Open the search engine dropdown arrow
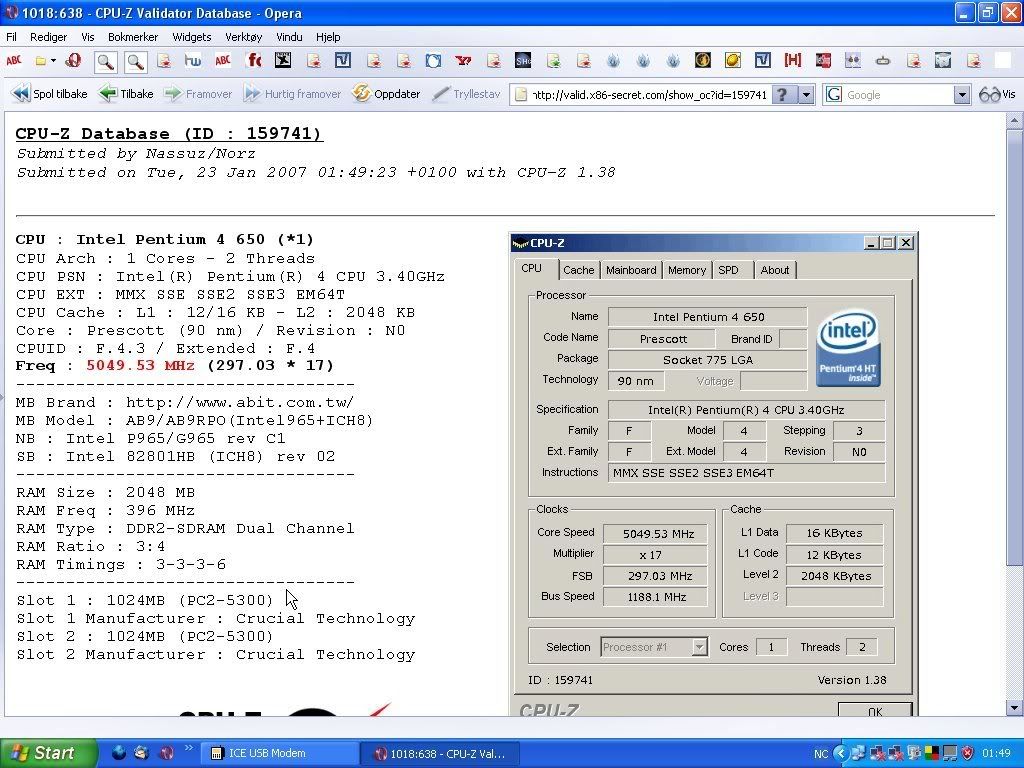Image resolution: width=1024 pixels, height=768 pixels. point(962,95)
